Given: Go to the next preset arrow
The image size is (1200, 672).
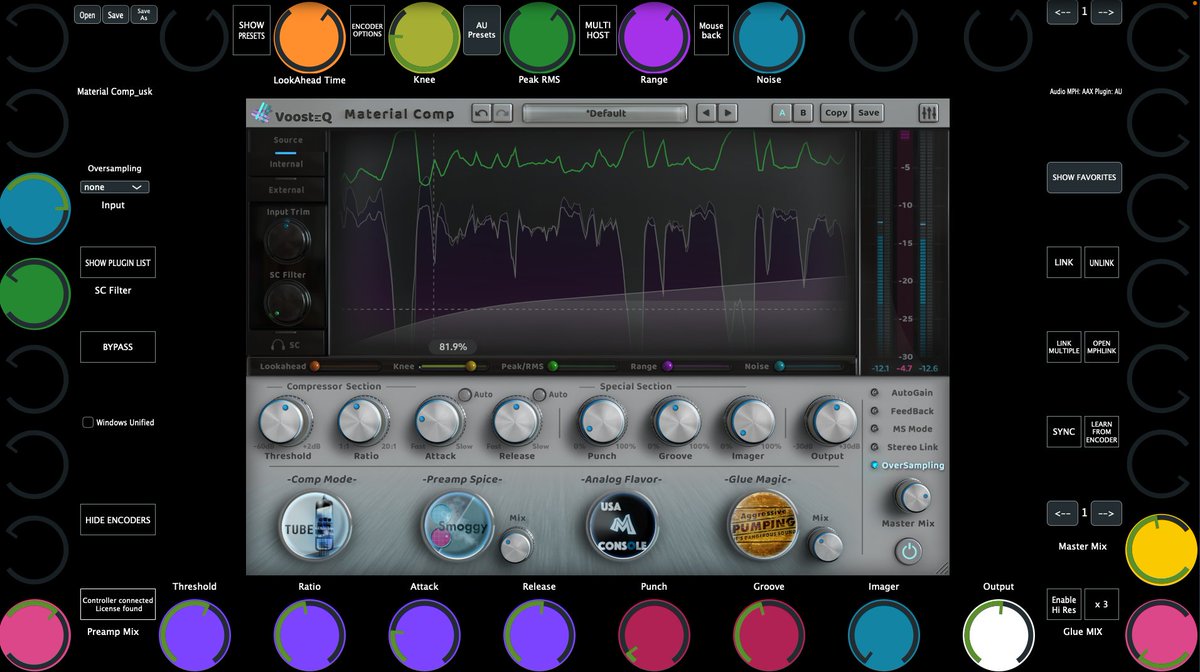Looking at the screenshot, I should (728, 113).
